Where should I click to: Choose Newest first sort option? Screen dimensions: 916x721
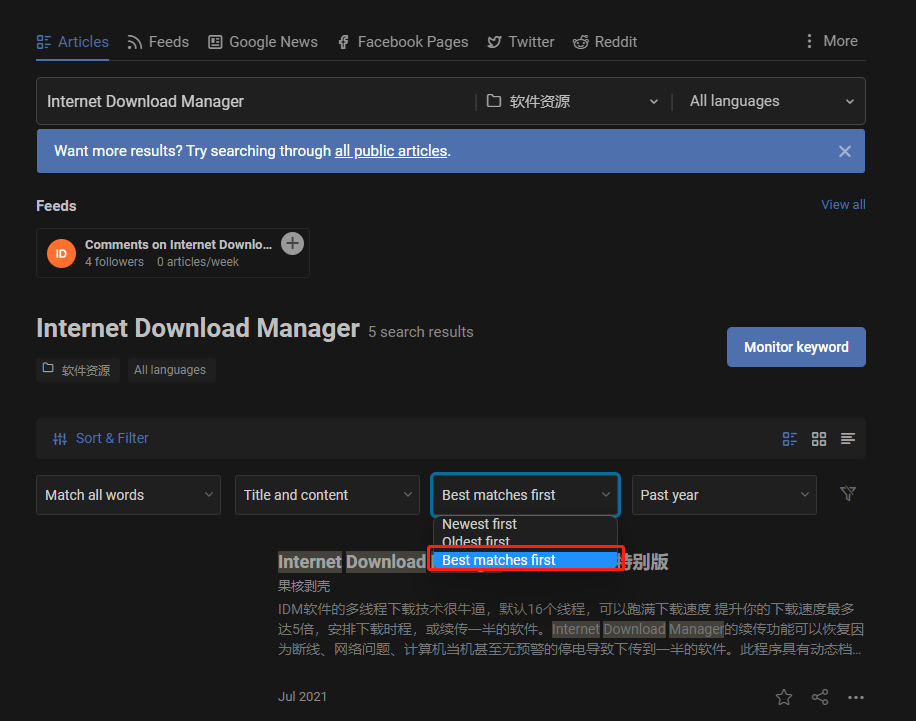480,524
